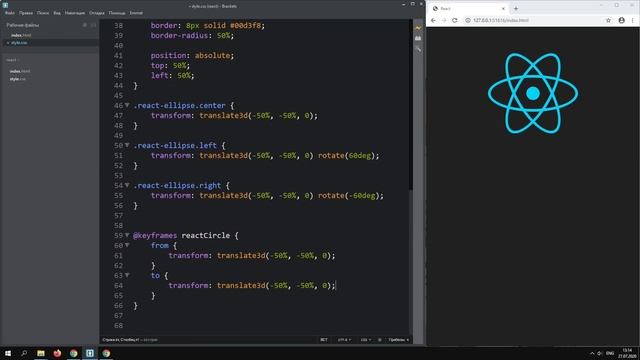
Task: Open Firefox from the taskbar
Action: [57, 353]
